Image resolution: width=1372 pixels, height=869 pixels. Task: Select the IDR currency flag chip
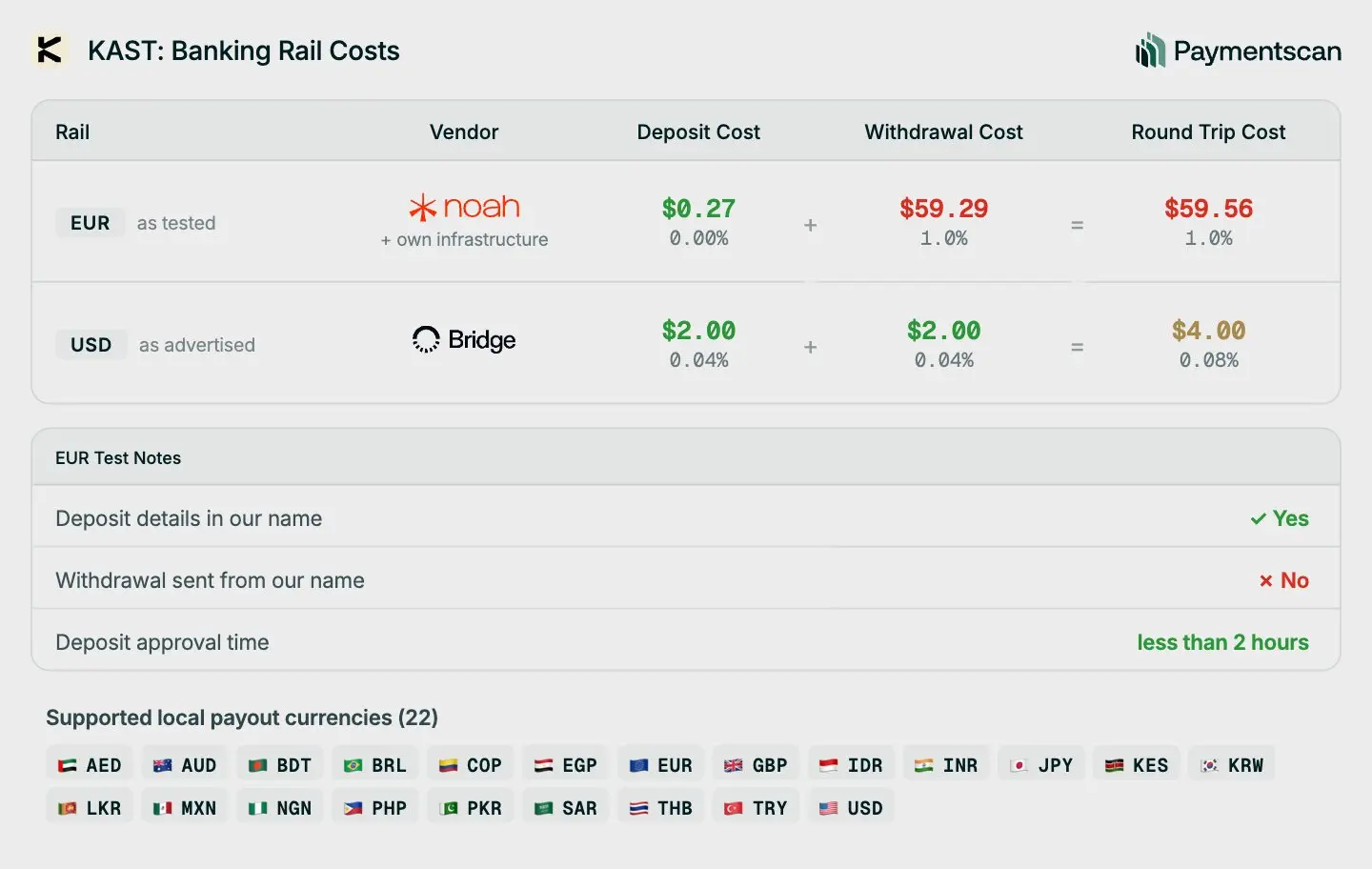[x=852, y=765]
